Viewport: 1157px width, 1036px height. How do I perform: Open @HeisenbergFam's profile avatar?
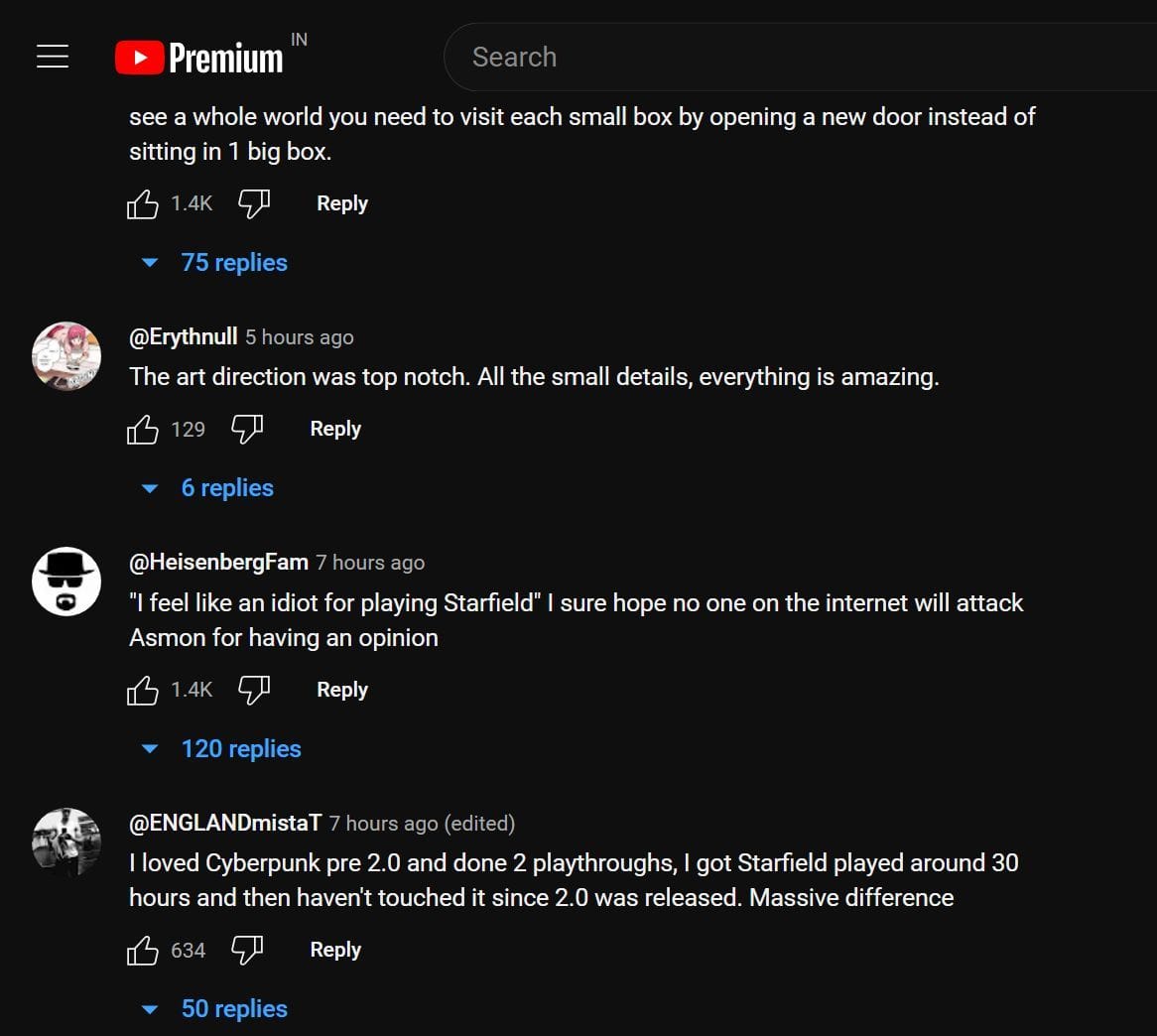(65, 582)
